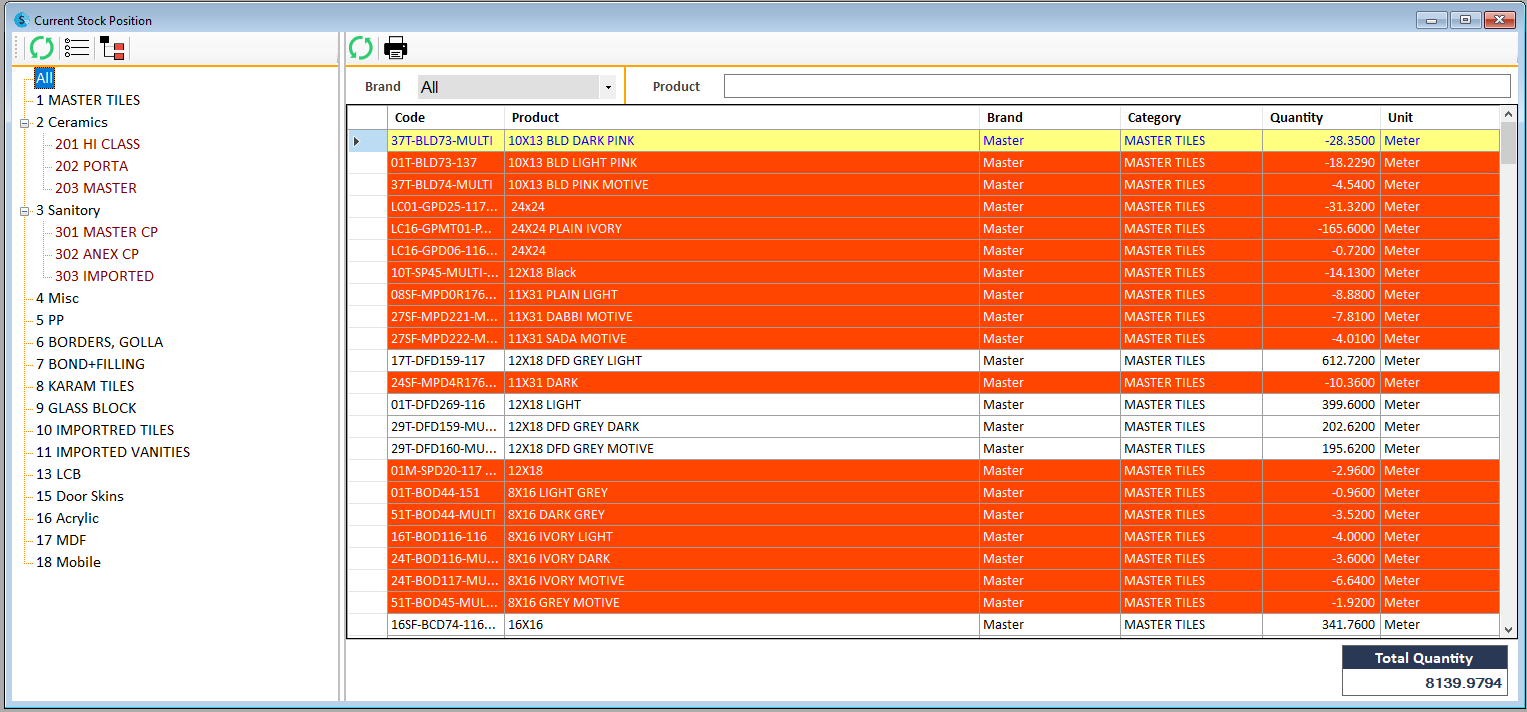Collapse the 2 Ceramics tree node

[x=24, y=124]
